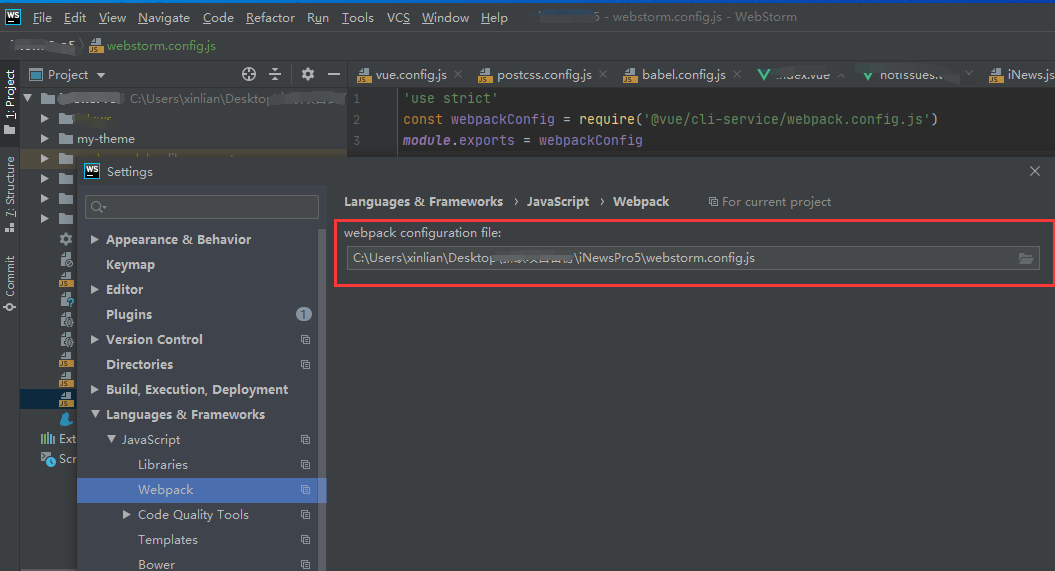The height and width of the screenshot is (571, 1055).
Task: Click the collapse all icon in Project panel
Action: pyautogui.click(x=276, y=75)
